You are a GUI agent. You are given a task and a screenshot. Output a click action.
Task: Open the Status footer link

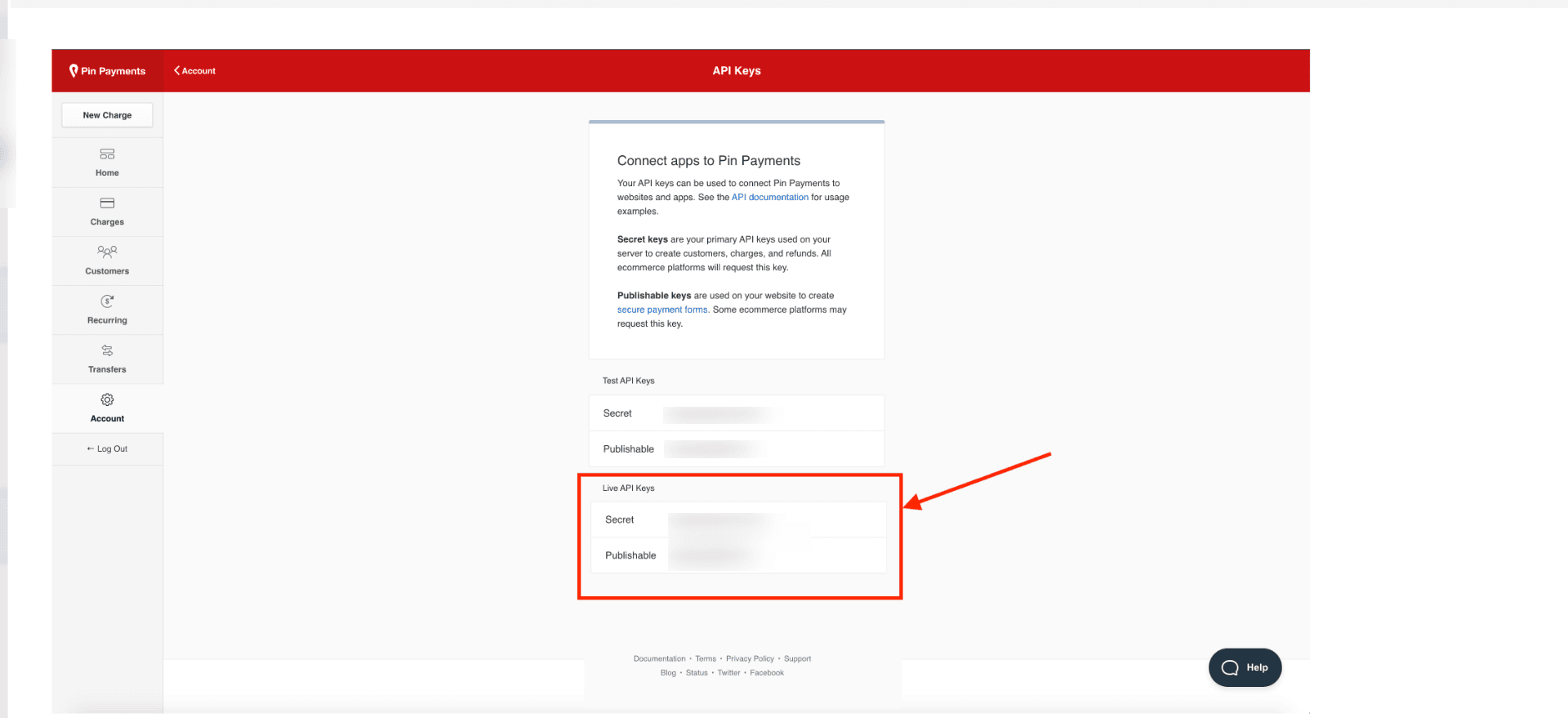(x=697, y=673)
